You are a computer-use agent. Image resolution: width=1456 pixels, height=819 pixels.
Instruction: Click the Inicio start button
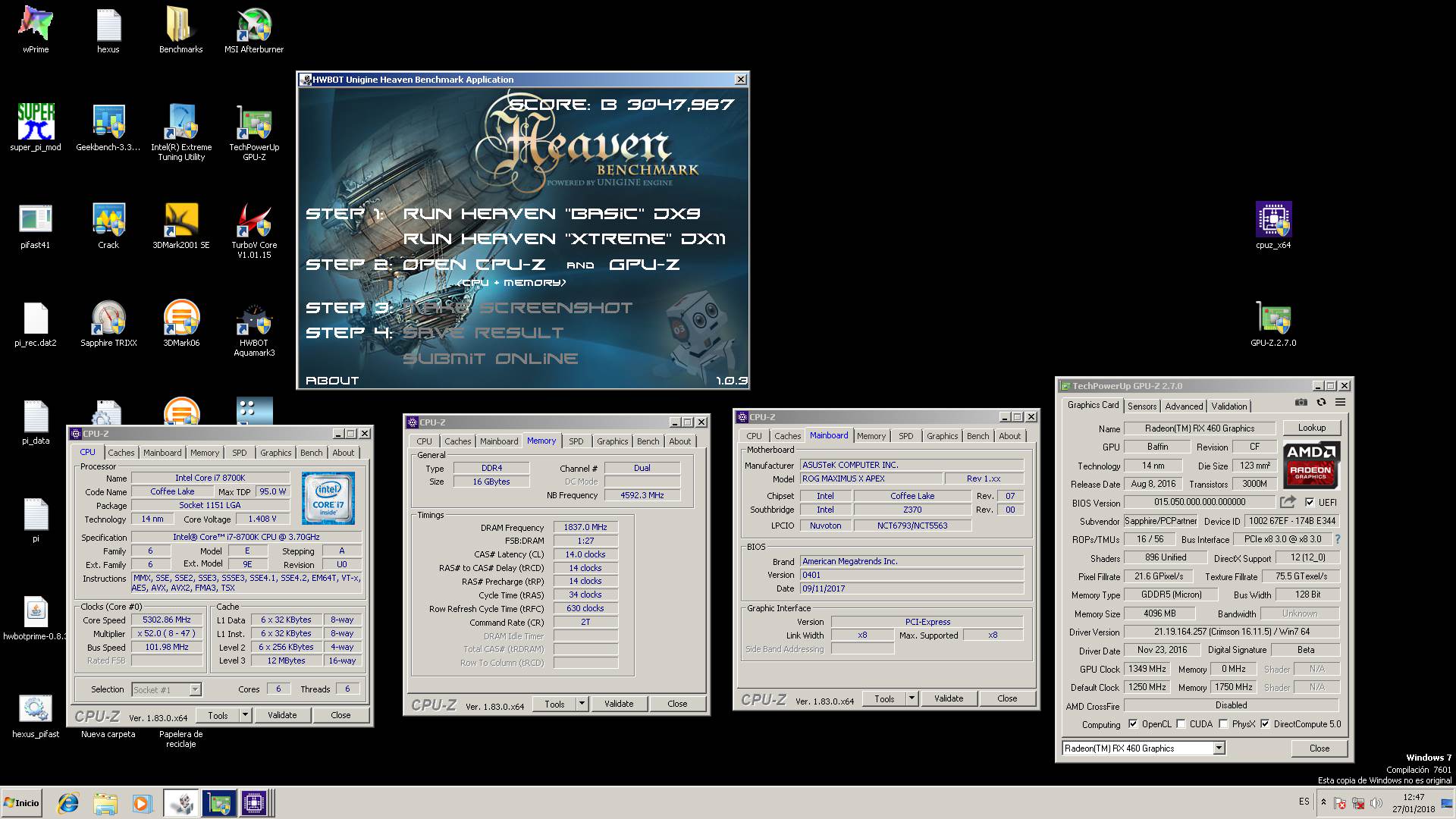(22, 803)
